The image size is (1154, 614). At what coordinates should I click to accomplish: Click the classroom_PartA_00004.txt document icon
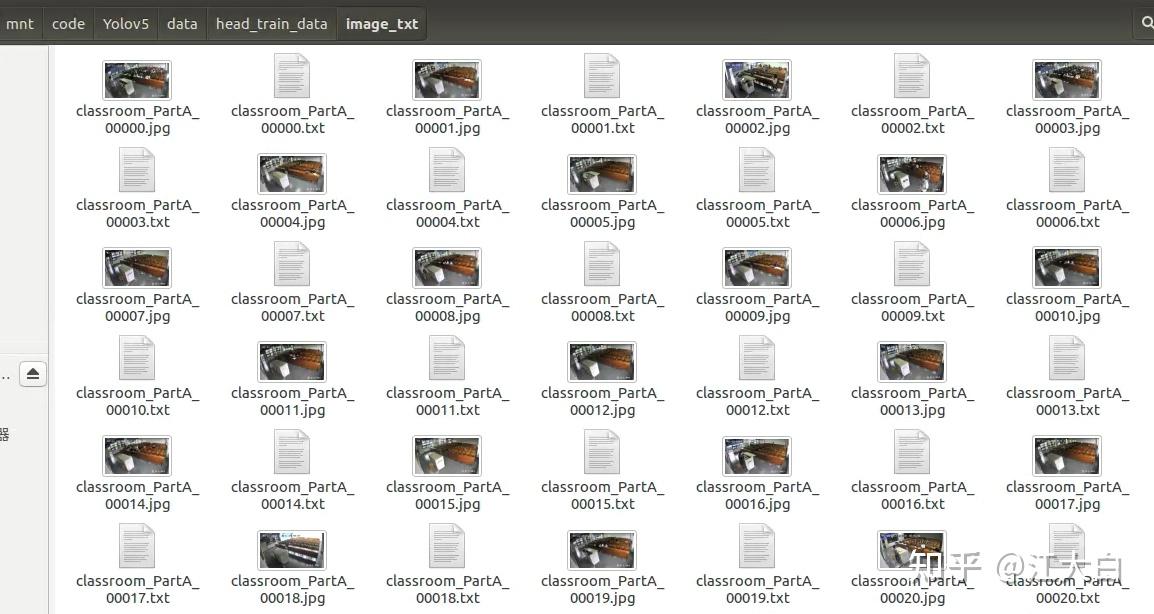[447, 170]
